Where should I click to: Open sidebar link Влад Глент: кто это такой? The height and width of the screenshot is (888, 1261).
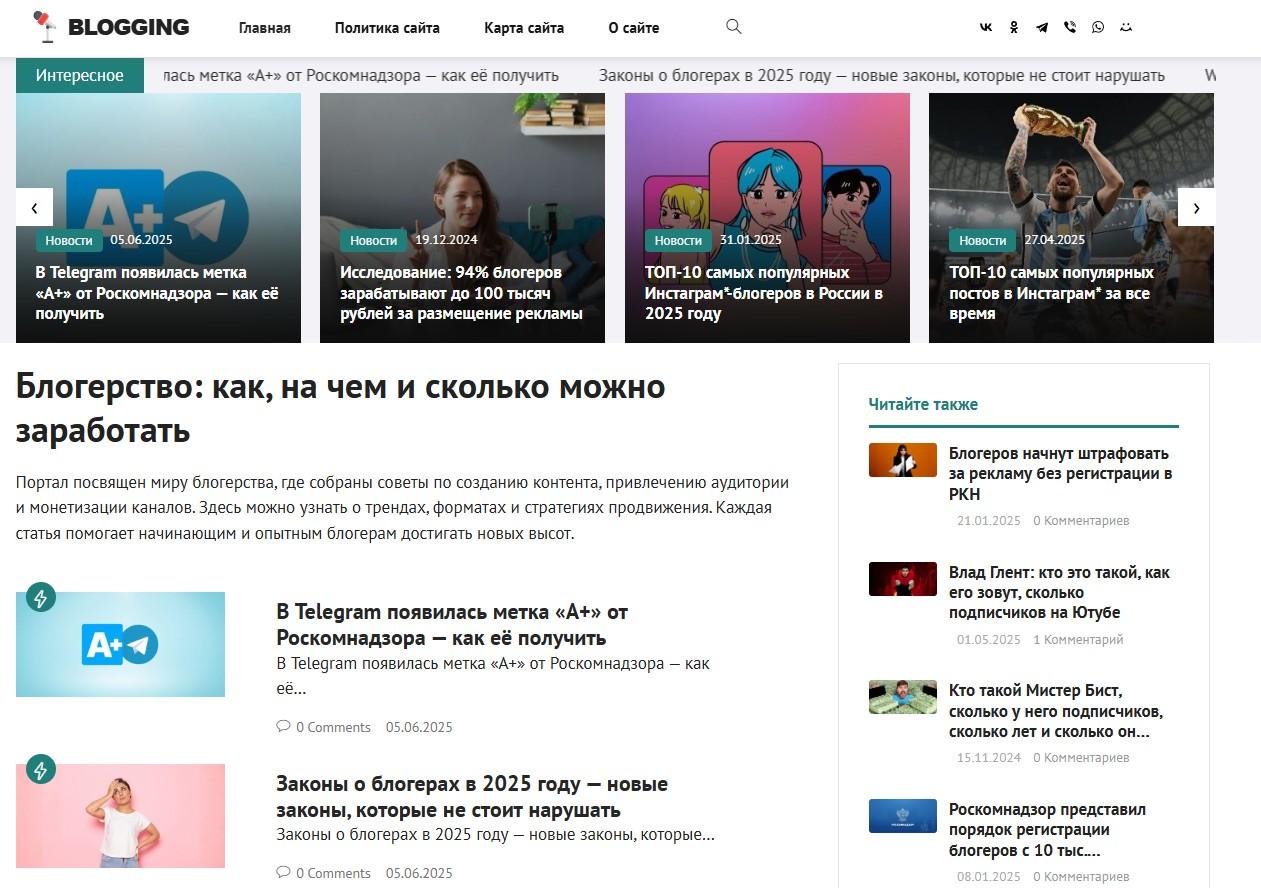click(x=1059, y=592)
